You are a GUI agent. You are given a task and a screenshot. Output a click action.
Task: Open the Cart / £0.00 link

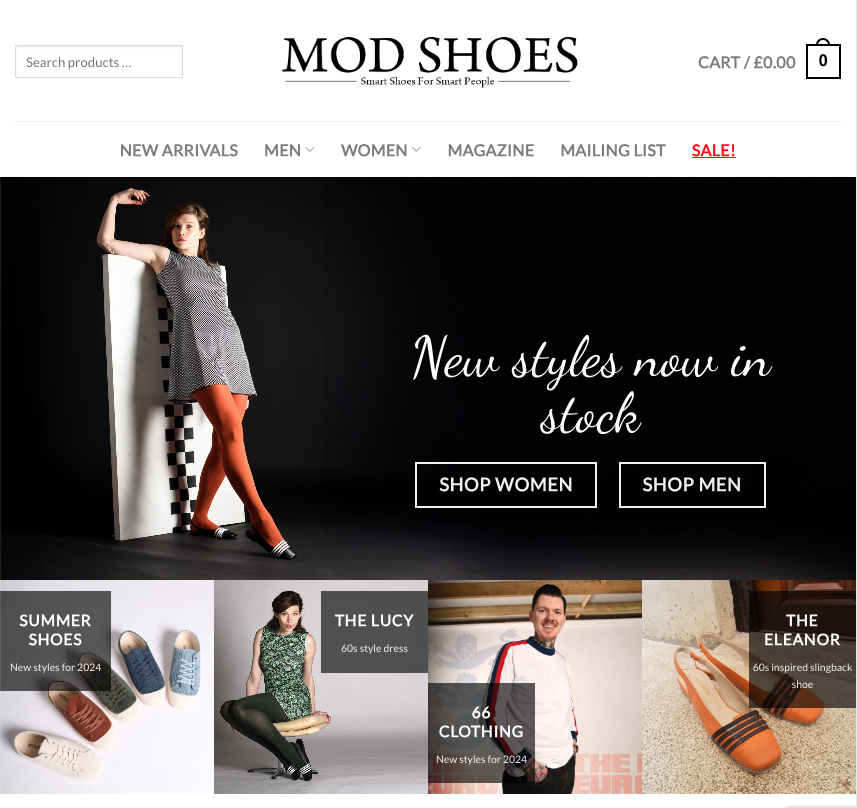pos(747,62)
